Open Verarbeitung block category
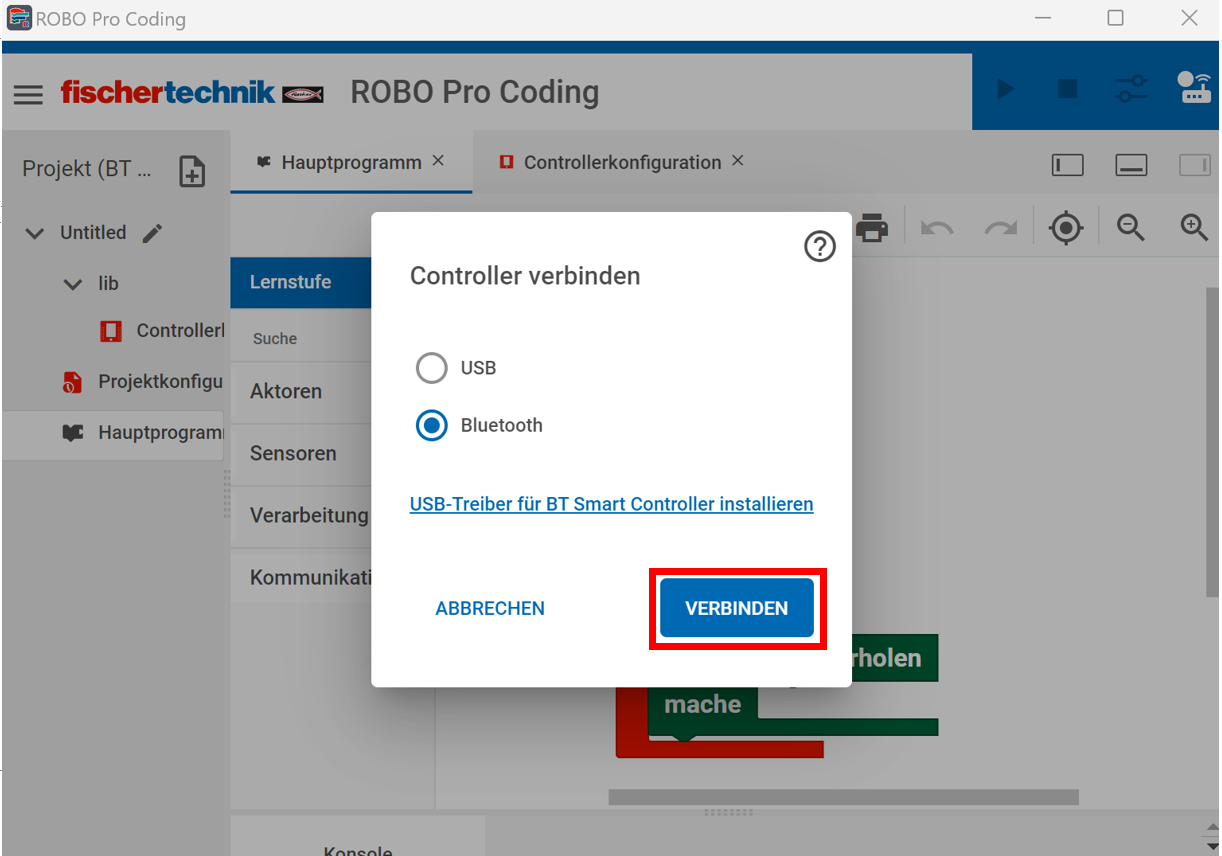The height and width of the screenshot is (856, 1222). point(301,516)
